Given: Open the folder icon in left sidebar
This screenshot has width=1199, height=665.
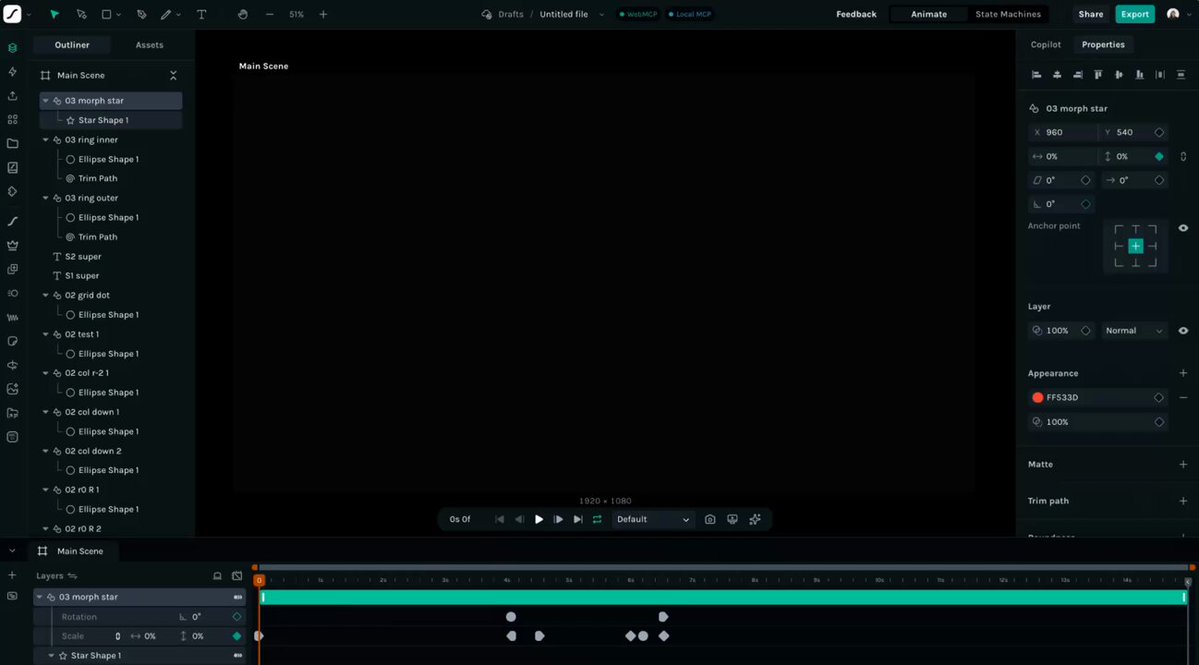Looking at the screenshot, I should pos(12,144).
